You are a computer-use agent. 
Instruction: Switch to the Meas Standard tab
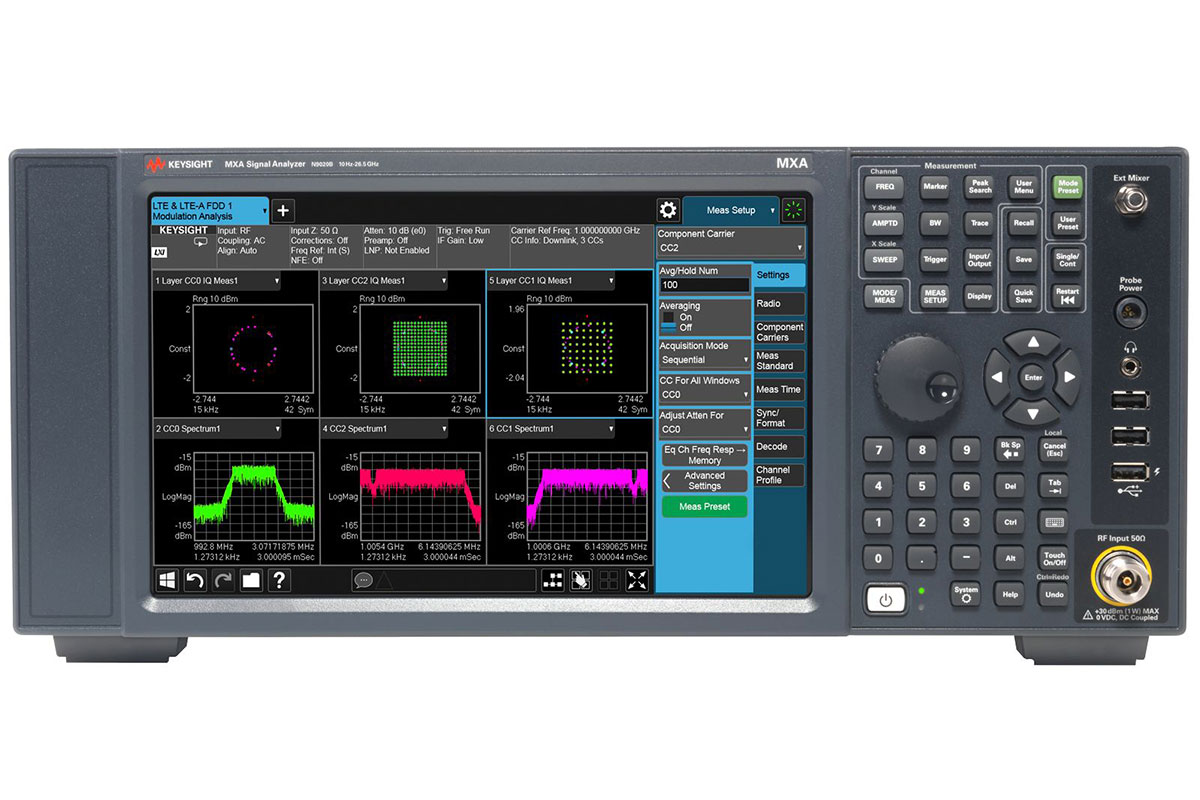[x=779, y=361]
